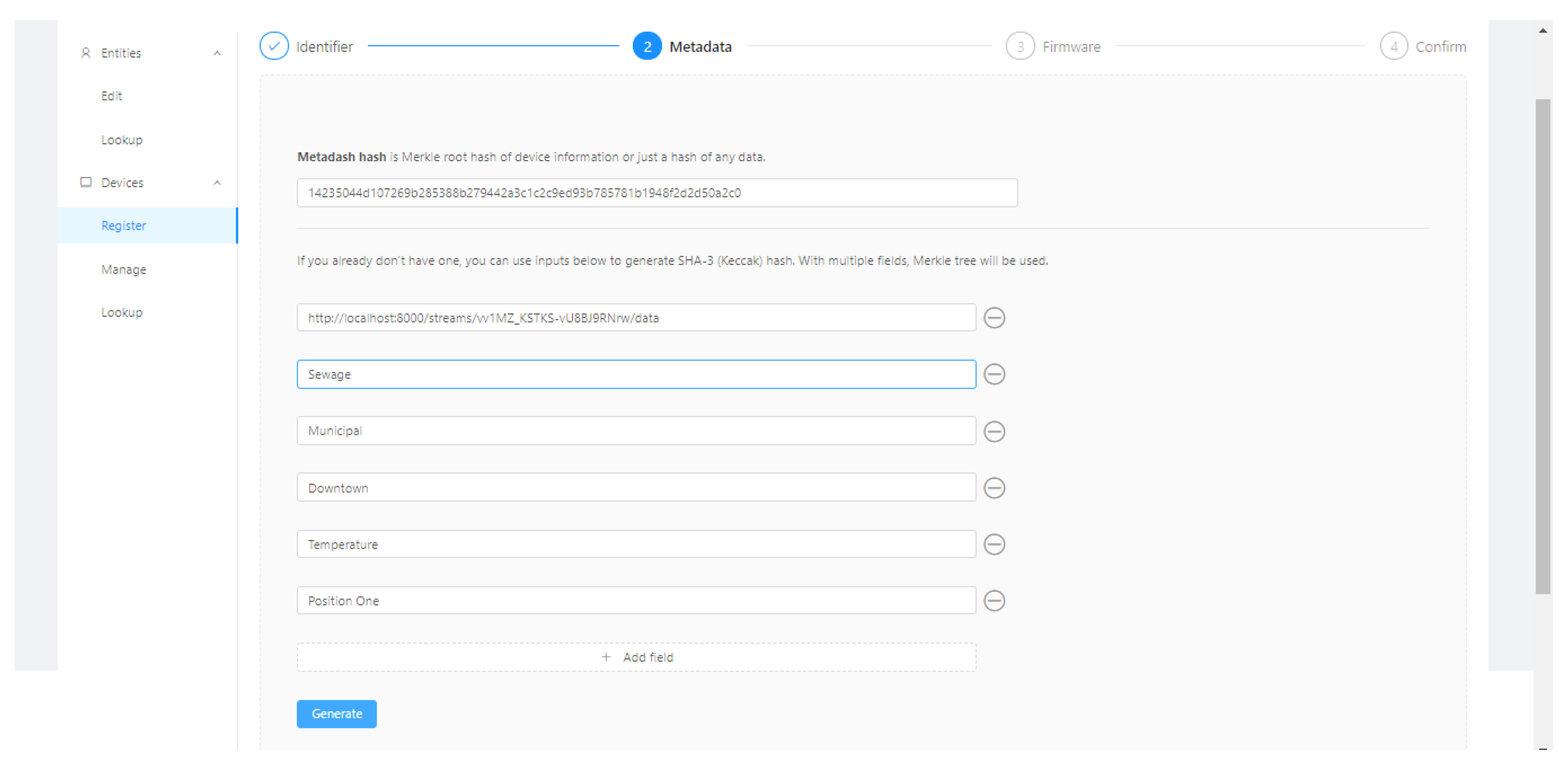Screen dimensions: 1568x765
Task: Open Lookup under Entities
Action: [122, 140]
